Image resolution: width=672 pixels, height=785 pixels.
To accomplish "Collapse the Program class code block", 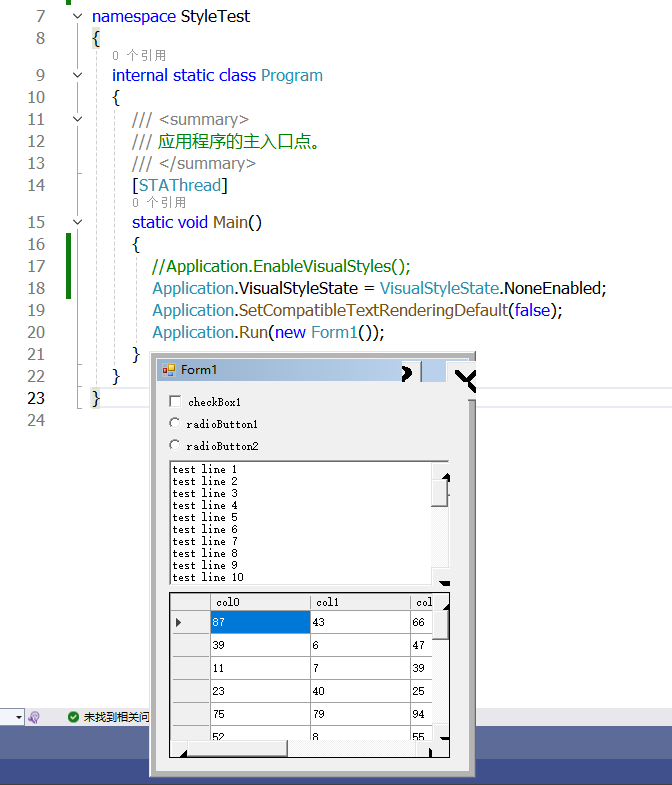I will (78, 75).
